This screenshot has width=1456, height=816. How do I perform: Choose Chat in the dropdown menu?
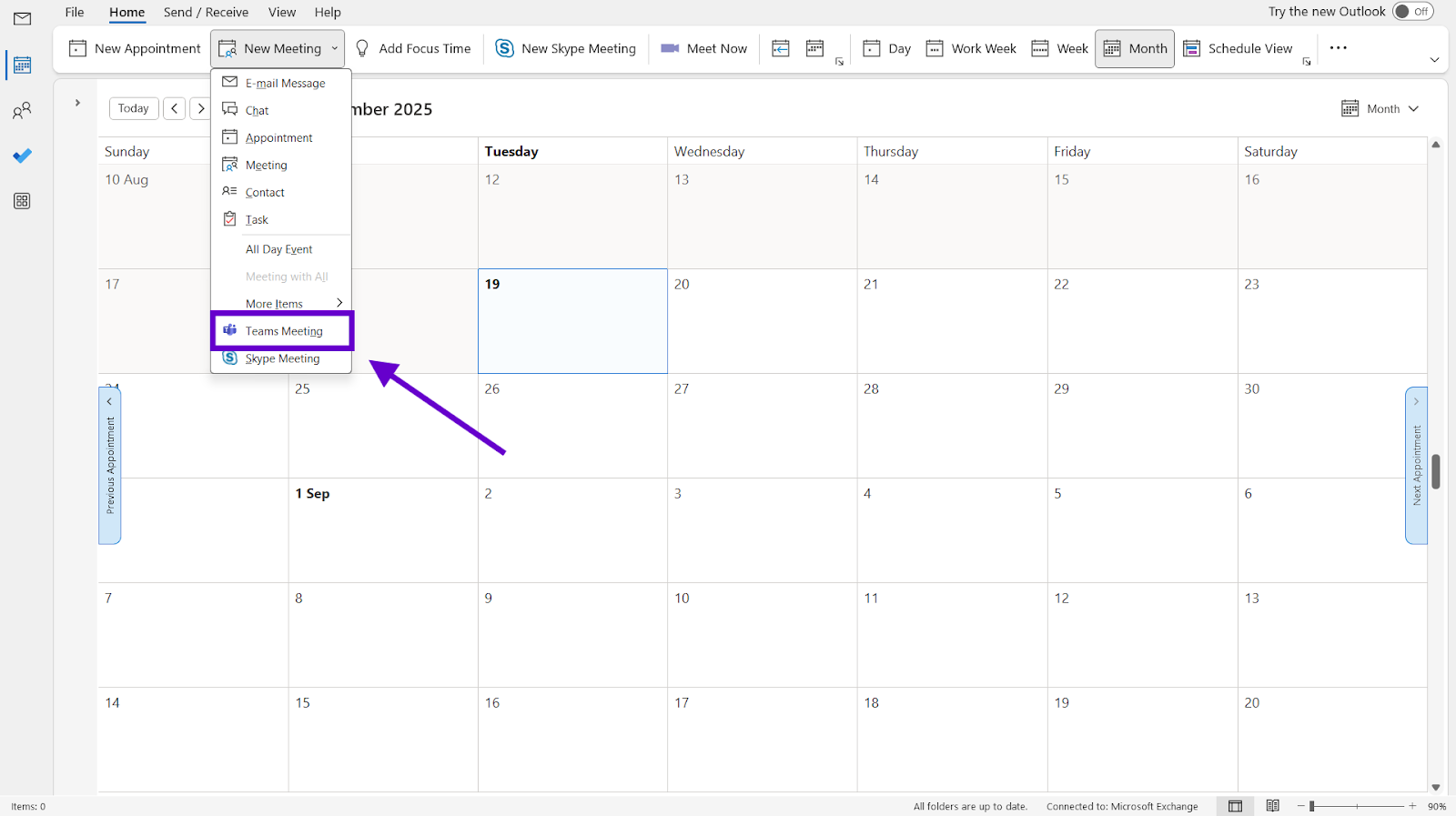tap(281, 110)
